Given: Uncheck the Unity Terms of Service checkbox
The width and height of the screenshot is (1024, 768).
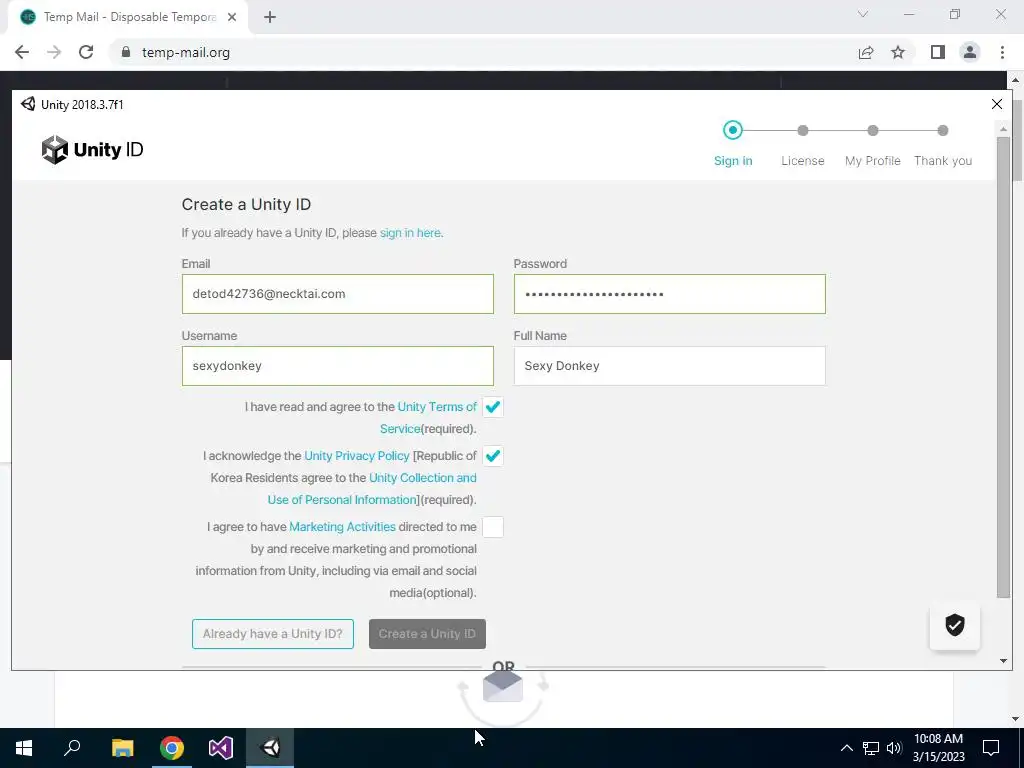Looking at the screenshot, I should pos(493,407).
